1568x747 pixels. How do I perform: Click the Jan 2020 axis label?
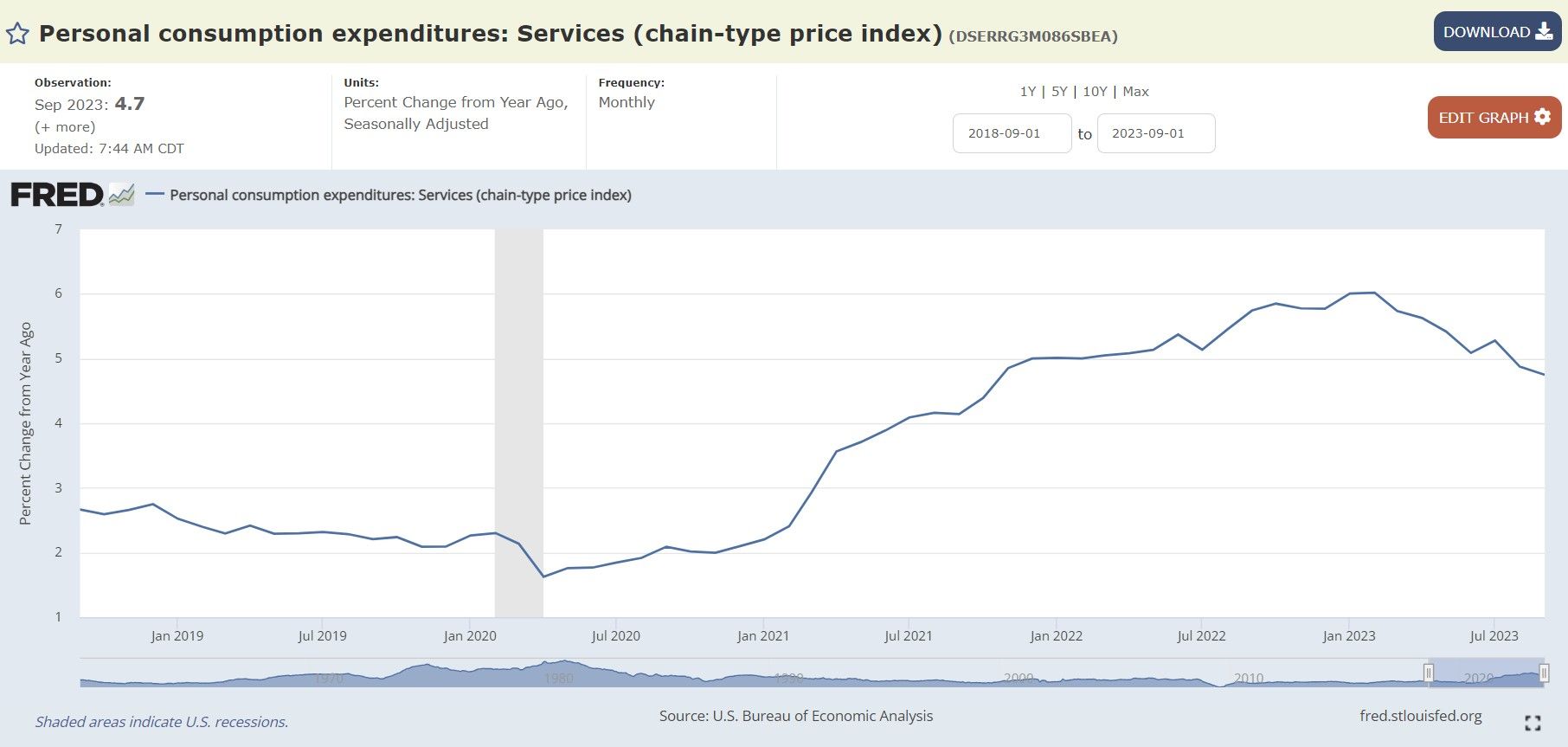[x=470, y=635]
